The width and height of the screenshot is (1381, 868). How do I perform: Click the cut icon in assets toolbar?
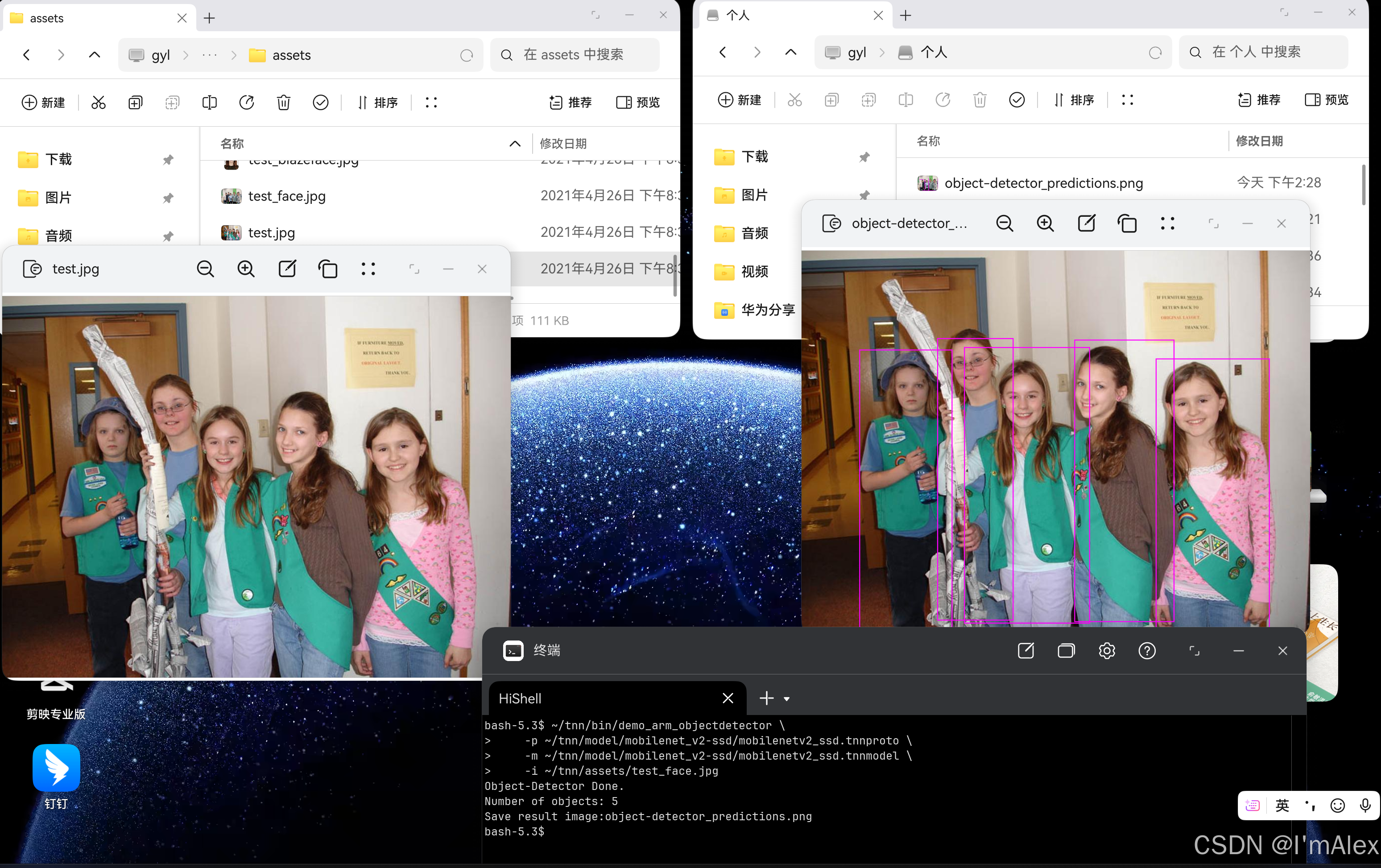click(99, 103)
